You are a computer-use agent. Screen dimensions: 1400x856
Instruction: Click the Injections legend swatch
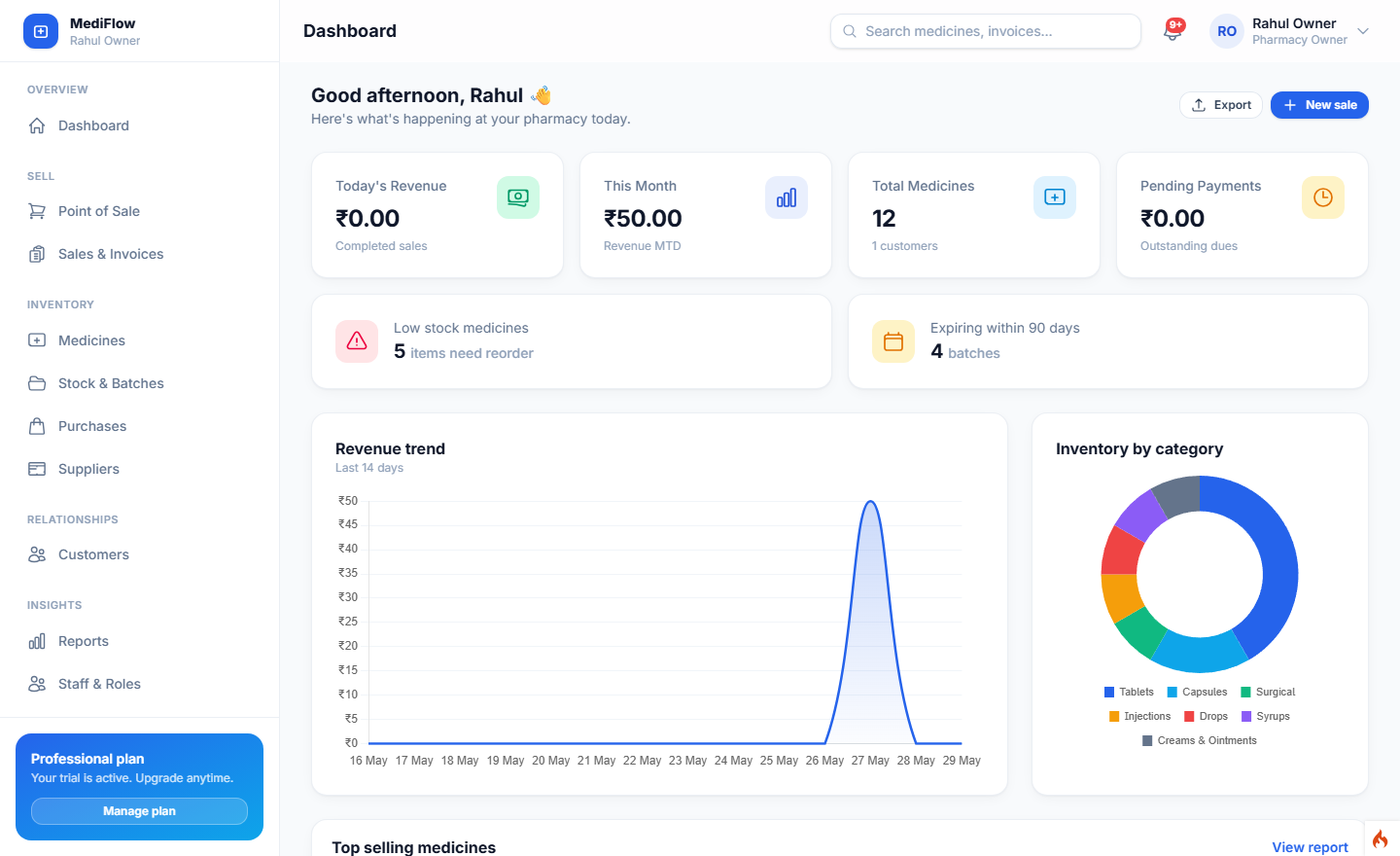(x=1114, y=717)
